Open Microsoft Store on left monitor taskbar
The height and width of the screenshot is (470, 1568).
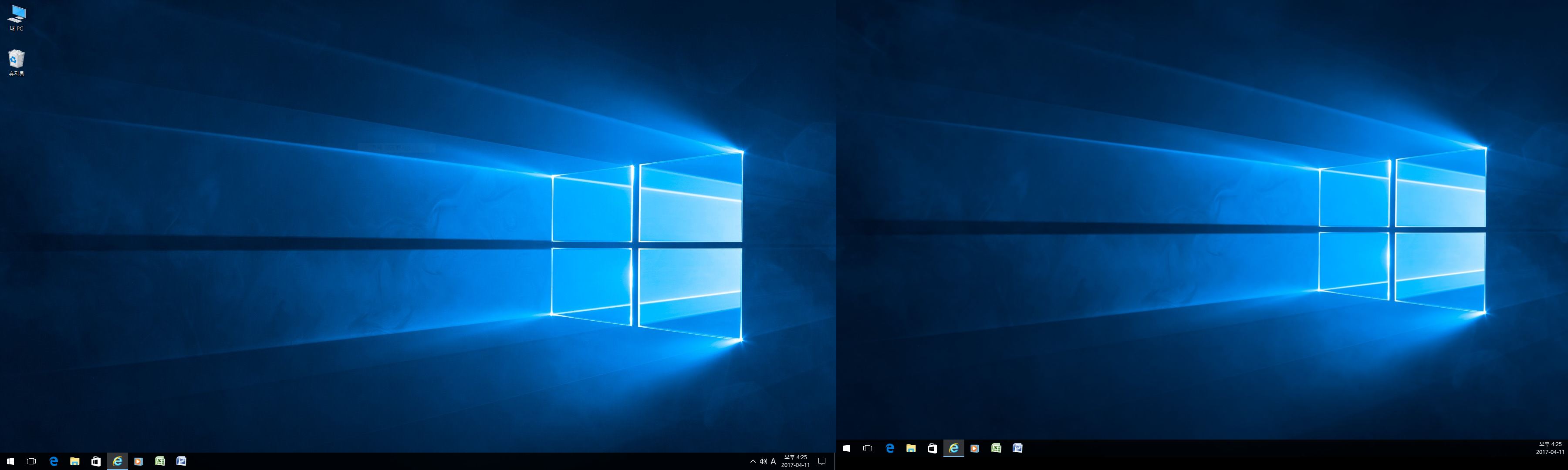(x=96, y=461)
